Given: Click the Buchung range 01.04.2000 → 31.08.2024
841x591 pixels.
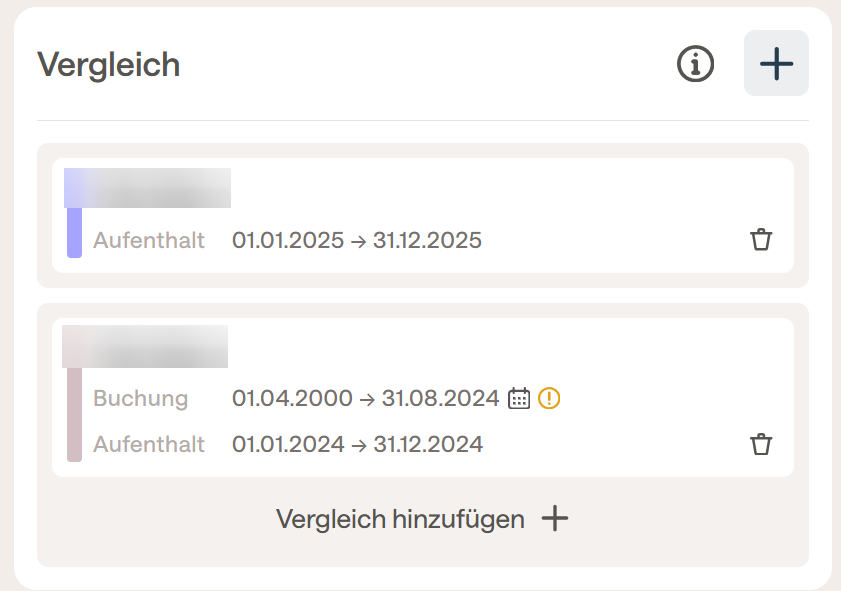Looking at the screenshot, I should [x=365, y=398].
